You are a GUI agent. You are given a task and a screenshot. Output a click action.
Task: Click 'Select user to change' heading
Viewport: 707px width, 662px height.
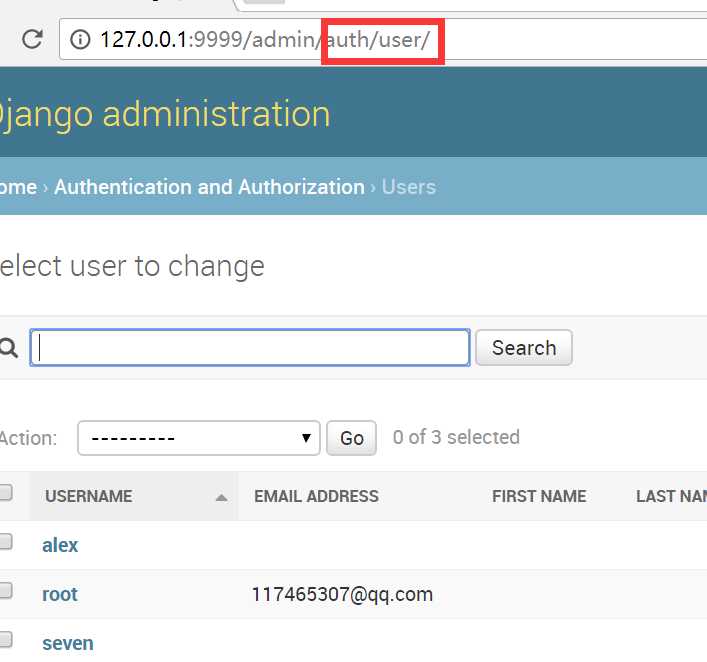pyautogui.click(x=132, y=266)
